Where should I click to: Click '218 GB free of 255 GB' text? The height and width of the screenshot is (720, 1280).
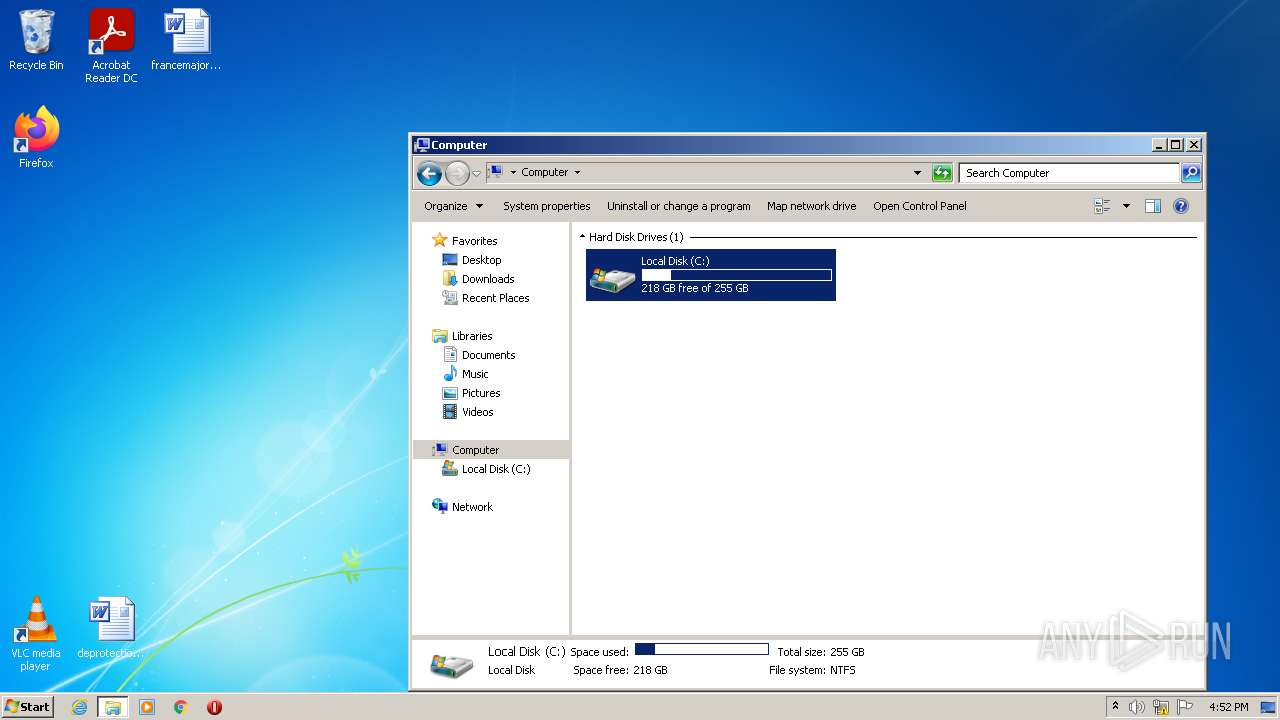694,288
